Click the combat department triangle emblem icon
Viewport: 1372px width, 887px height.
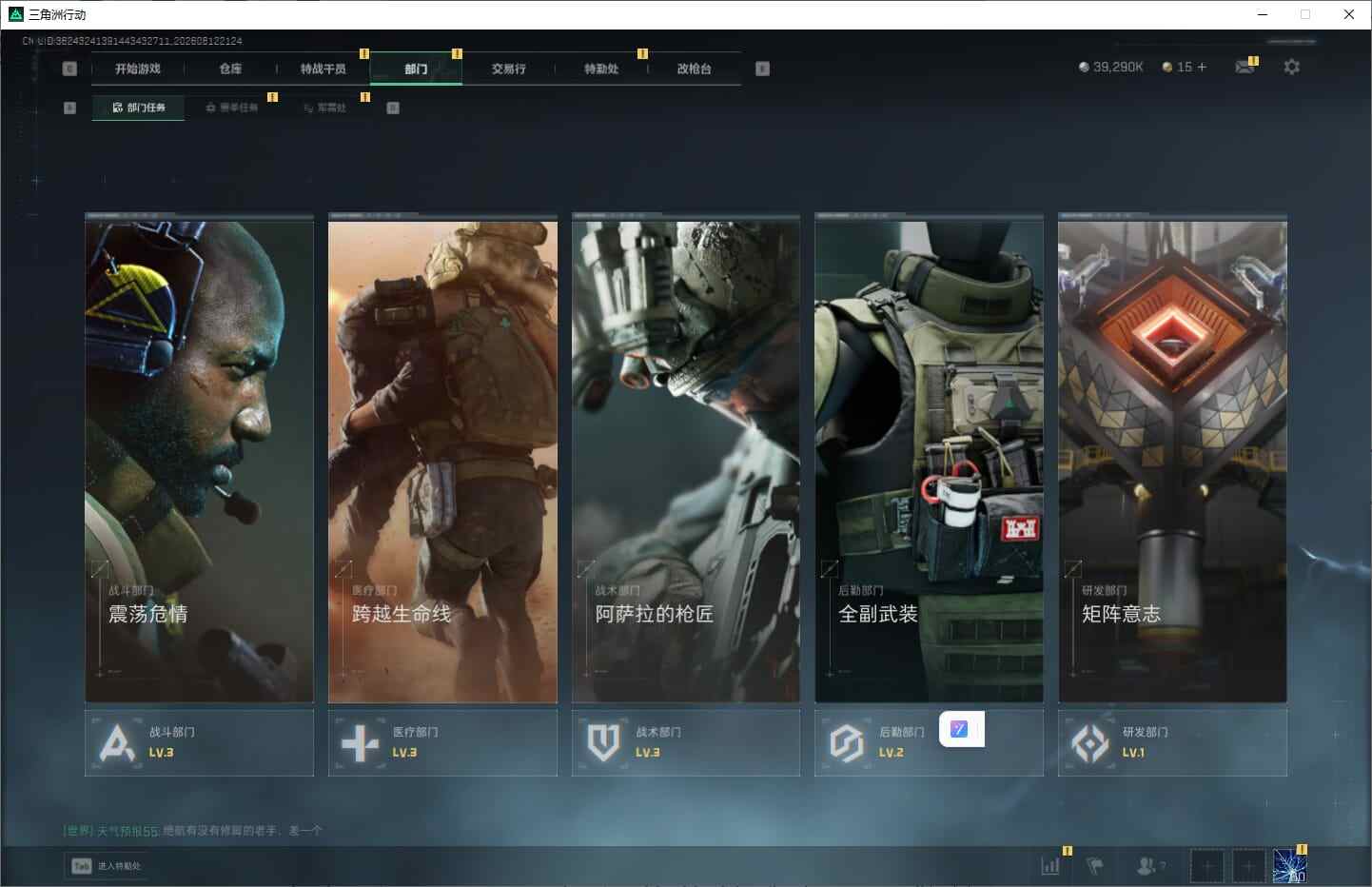click(x=117, y=743)
